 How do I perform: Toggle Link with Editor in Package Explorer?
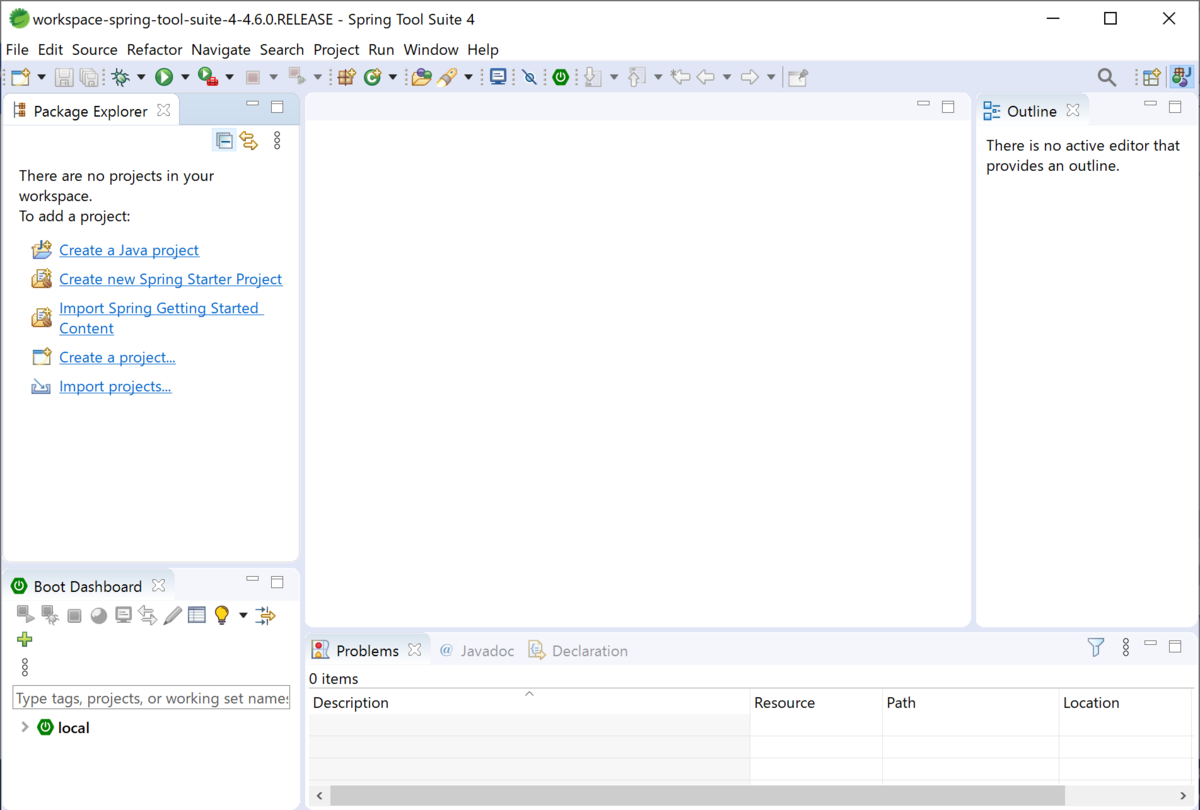[x=248, y=140]
